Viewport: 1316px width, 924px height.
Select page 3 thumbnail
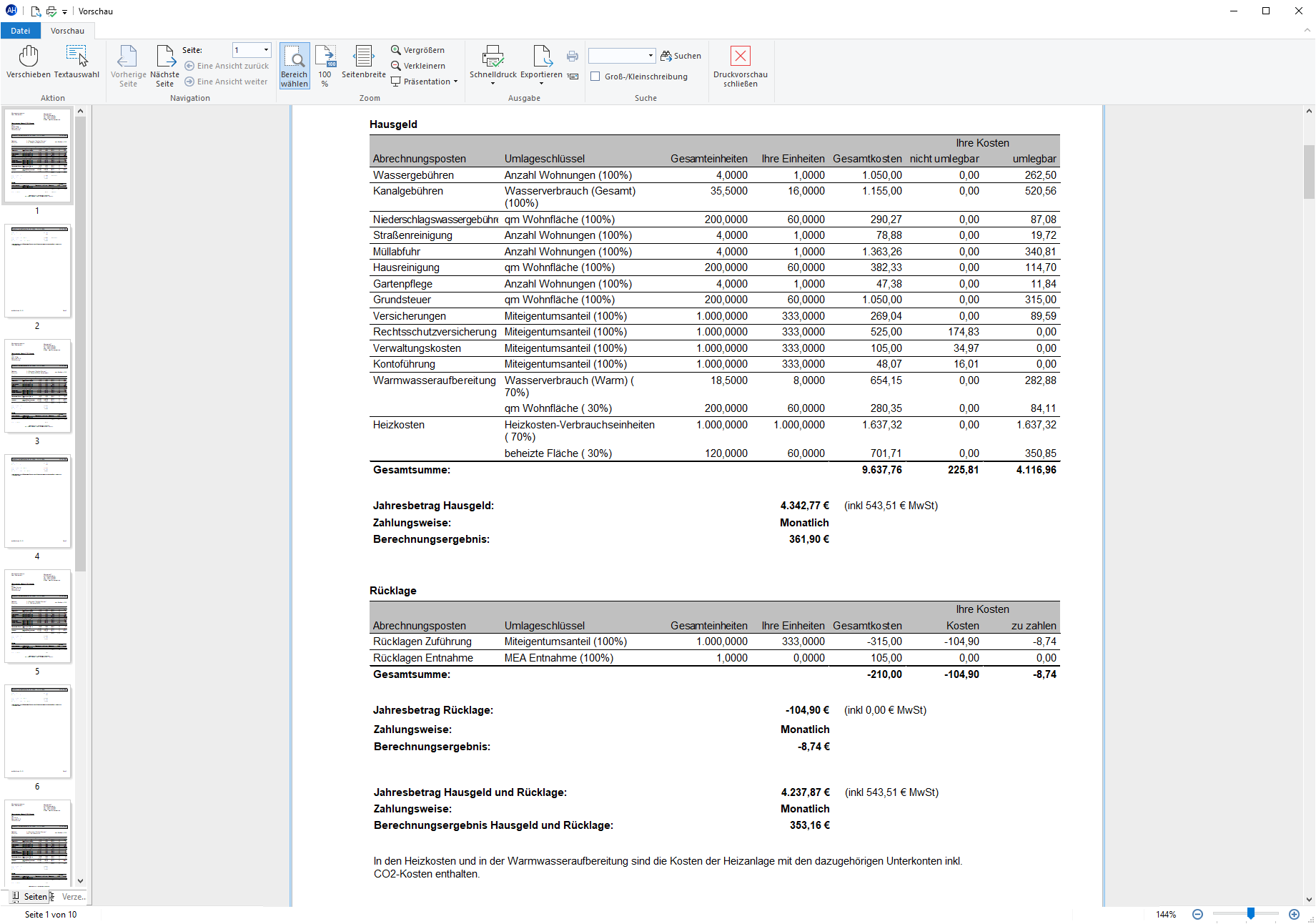click(38, 385)
